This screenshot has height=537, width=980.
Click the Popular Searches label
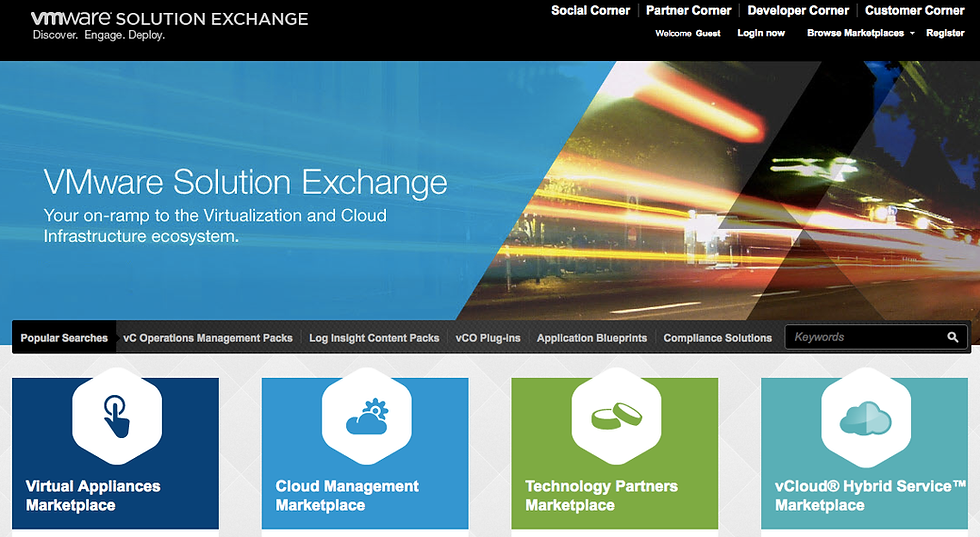(x=64, y=338)
